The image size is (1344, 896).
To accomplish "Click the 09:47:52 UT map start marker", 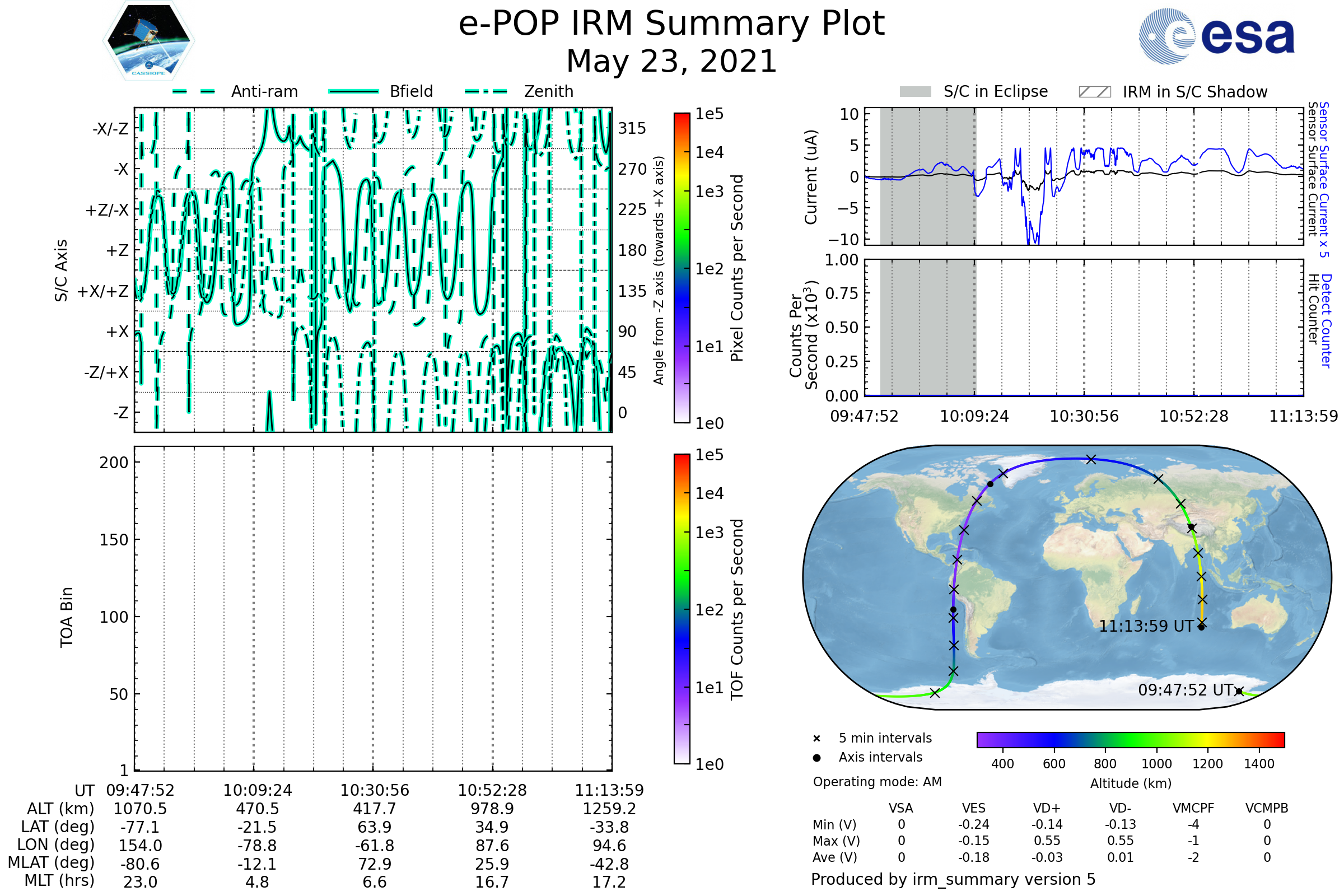I will [x=1239, y=692].
